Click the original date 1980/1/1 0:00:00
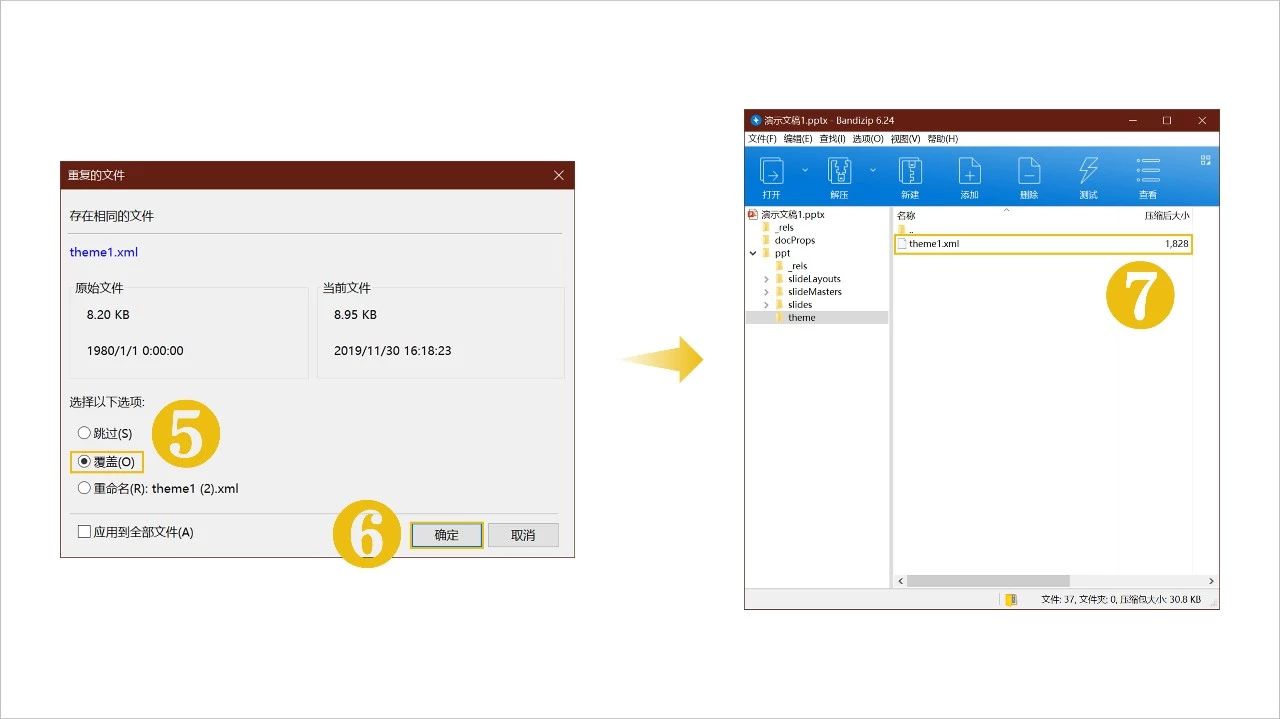Screen dimensions: 1280x719 [135, 351]
